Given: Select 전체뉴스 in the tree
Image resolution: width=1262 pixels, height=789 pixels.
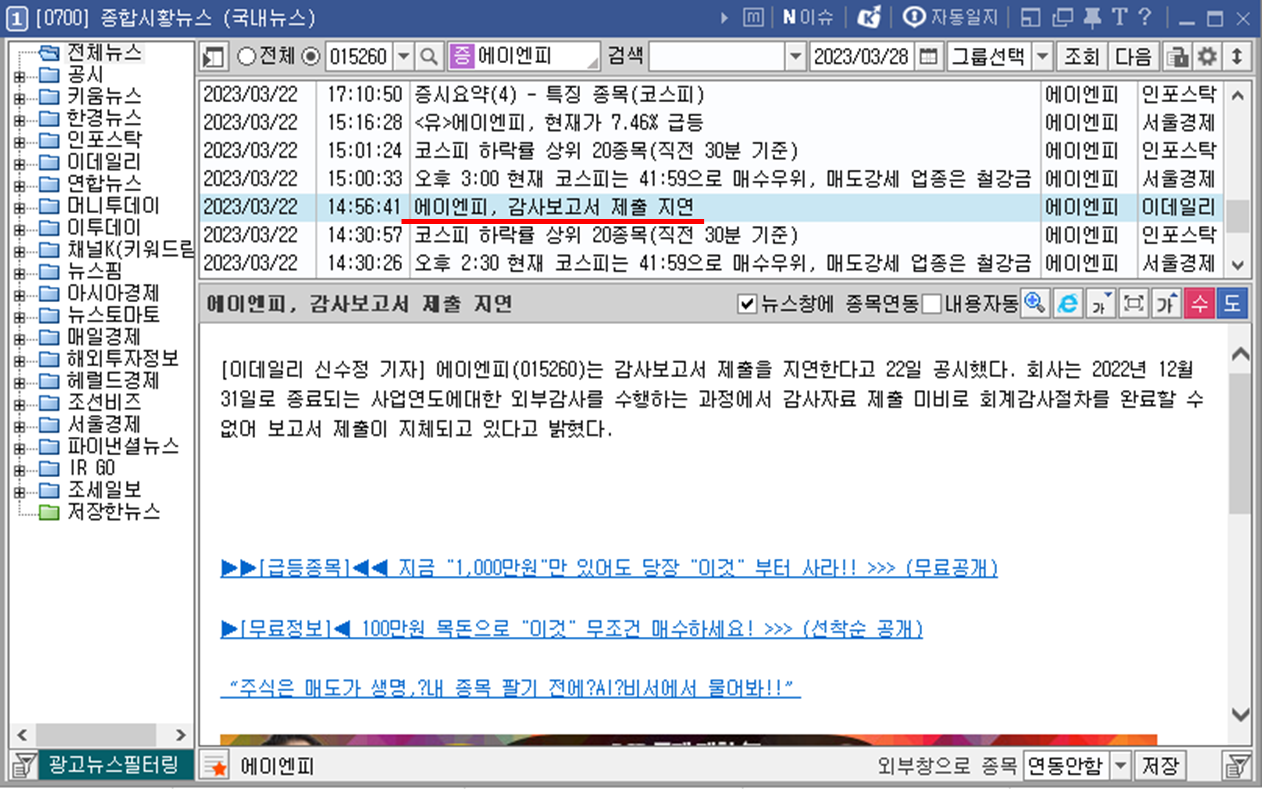Looking at the screenshot, I should pos(105,52).
